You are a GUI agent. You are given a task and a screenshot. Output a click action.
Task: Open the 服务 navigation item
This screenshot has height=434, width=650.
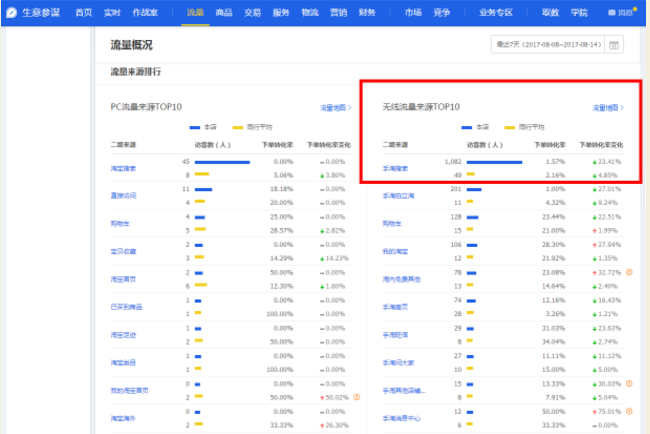(x=281, y=12)
